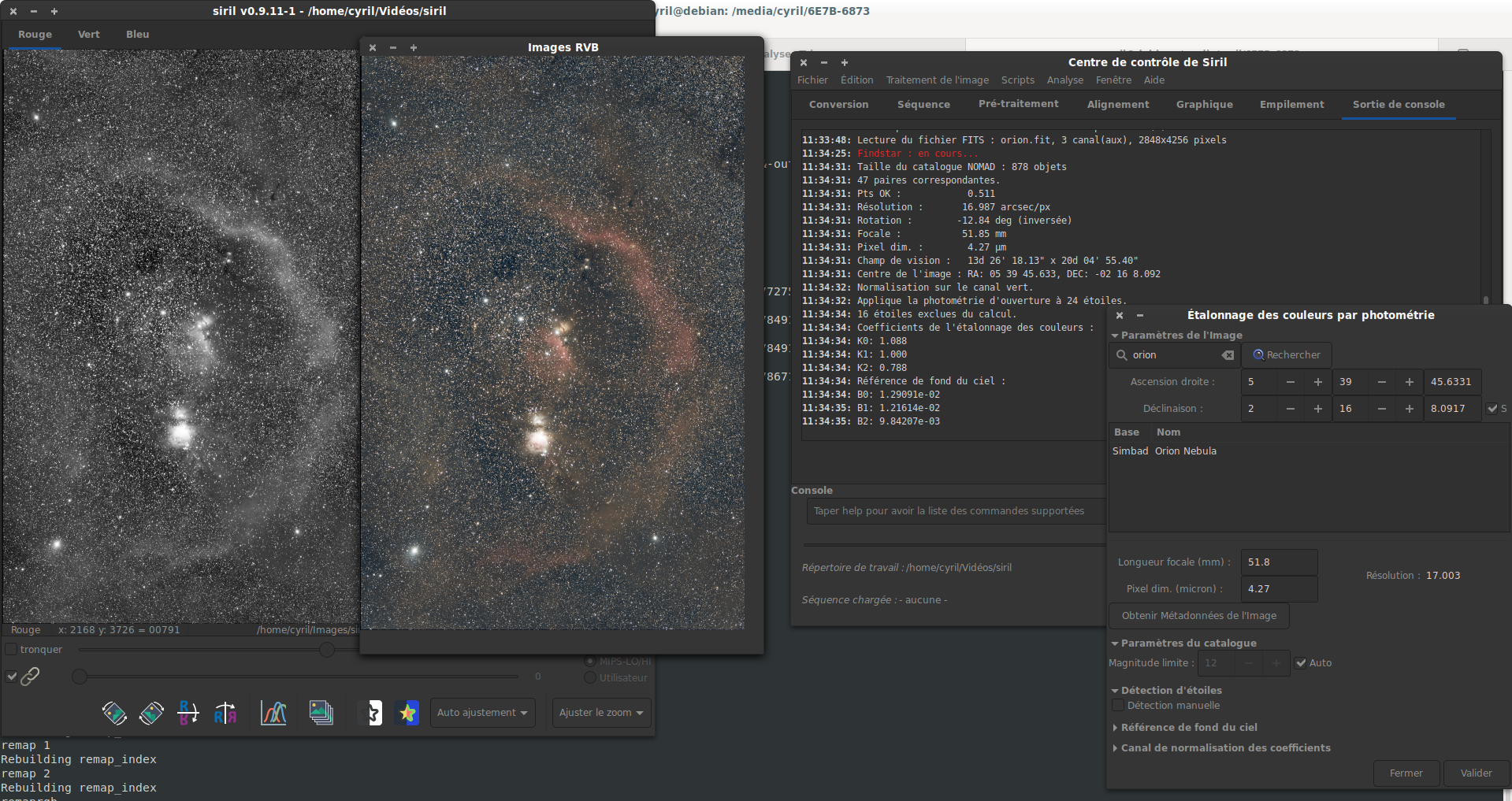The image size is (1512, 801).
Task: Decrease right ascension minutes value 39
Action: tap(1381, 382)
